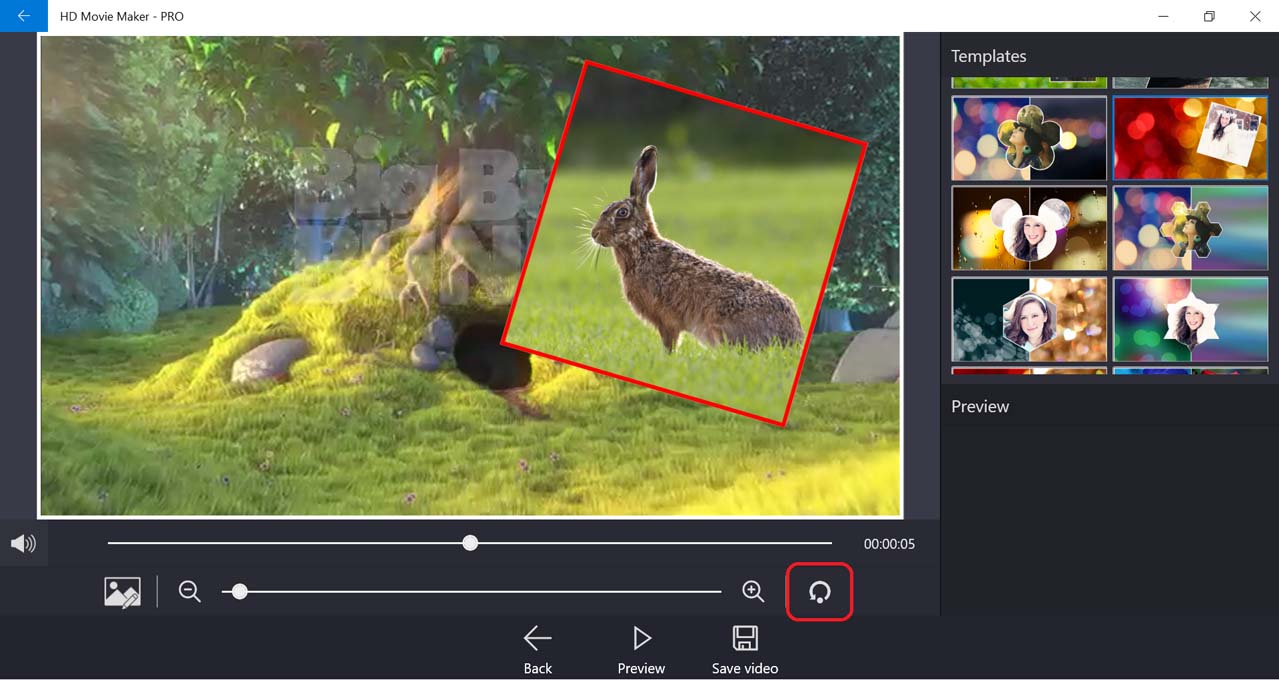The width and height of the screenshot is (1279, 680).
Task: Click the video timeline seek slider handle
Action: [x=470, y=543]
